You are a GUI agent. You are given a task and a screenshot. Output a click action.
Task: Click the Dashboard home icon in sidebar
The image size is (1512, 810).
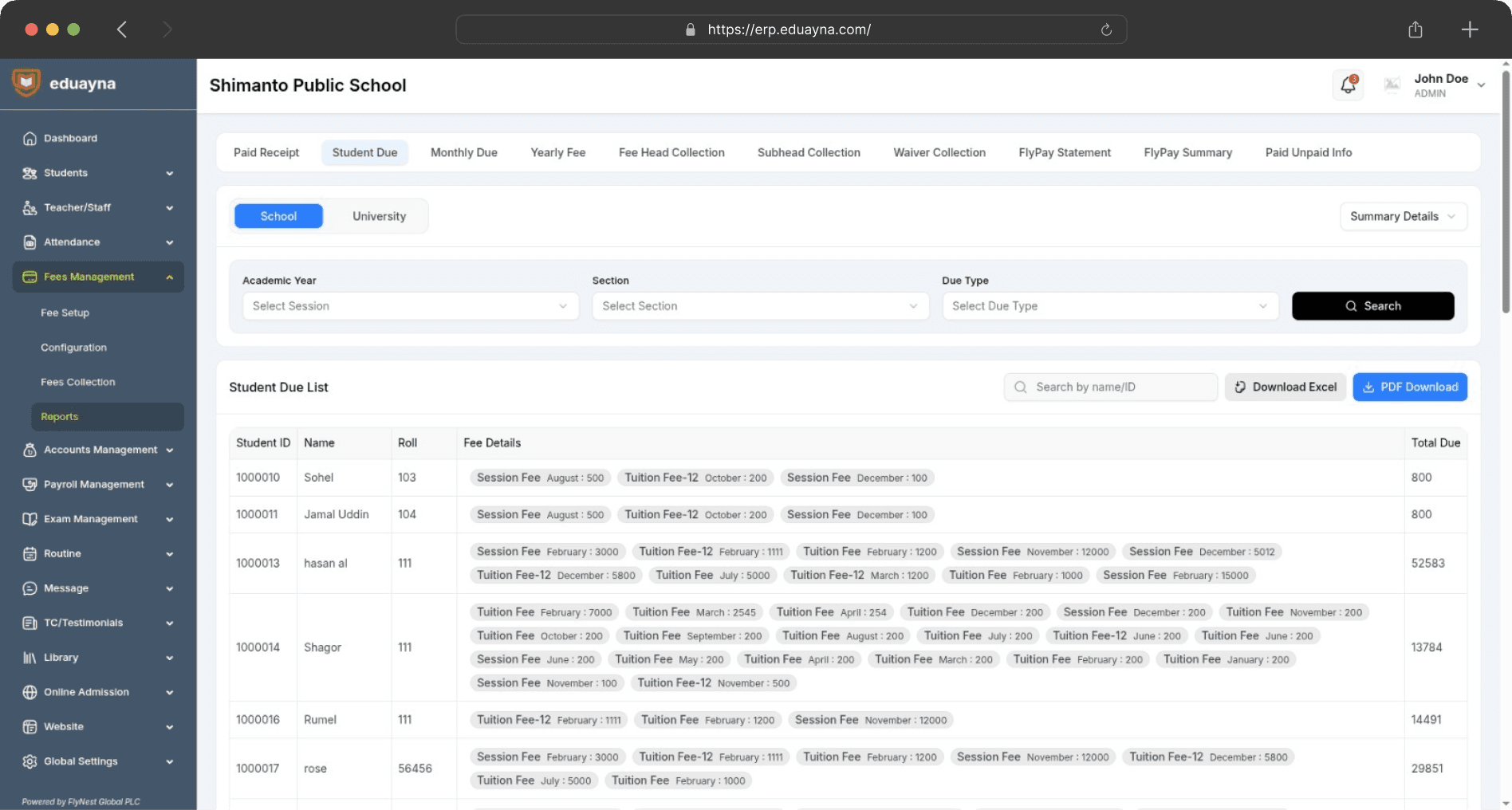coord(30,139)
